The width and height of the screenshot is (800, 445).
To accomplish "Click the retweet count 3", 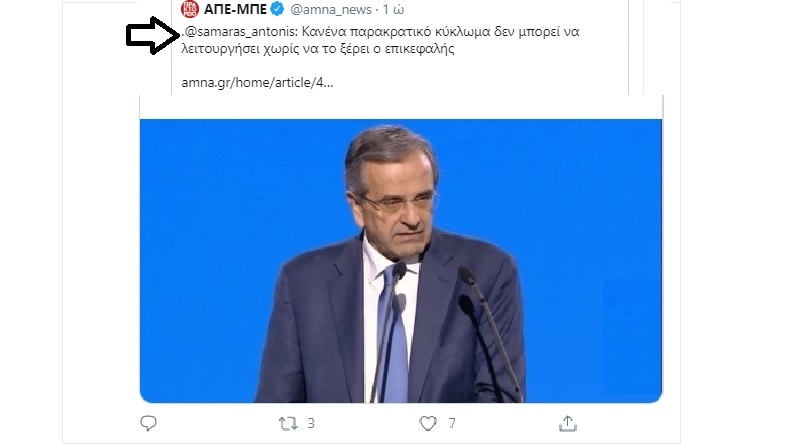I will (x=311, y=423).
